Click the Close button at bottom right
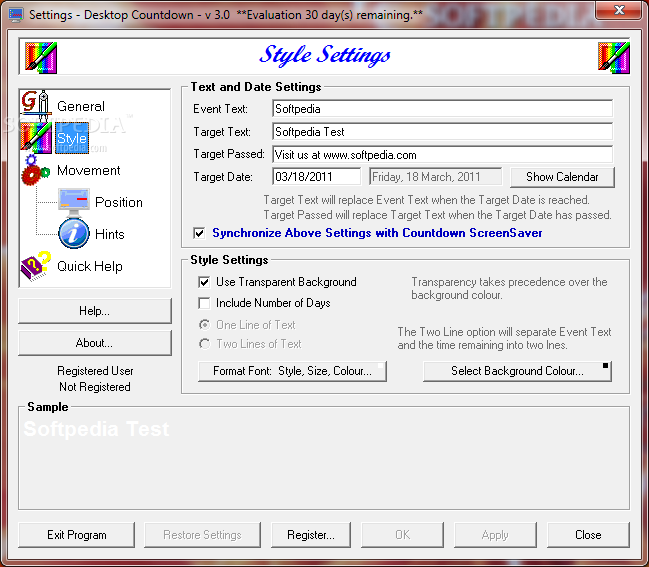Screen dimensions: 649x567 588,535
